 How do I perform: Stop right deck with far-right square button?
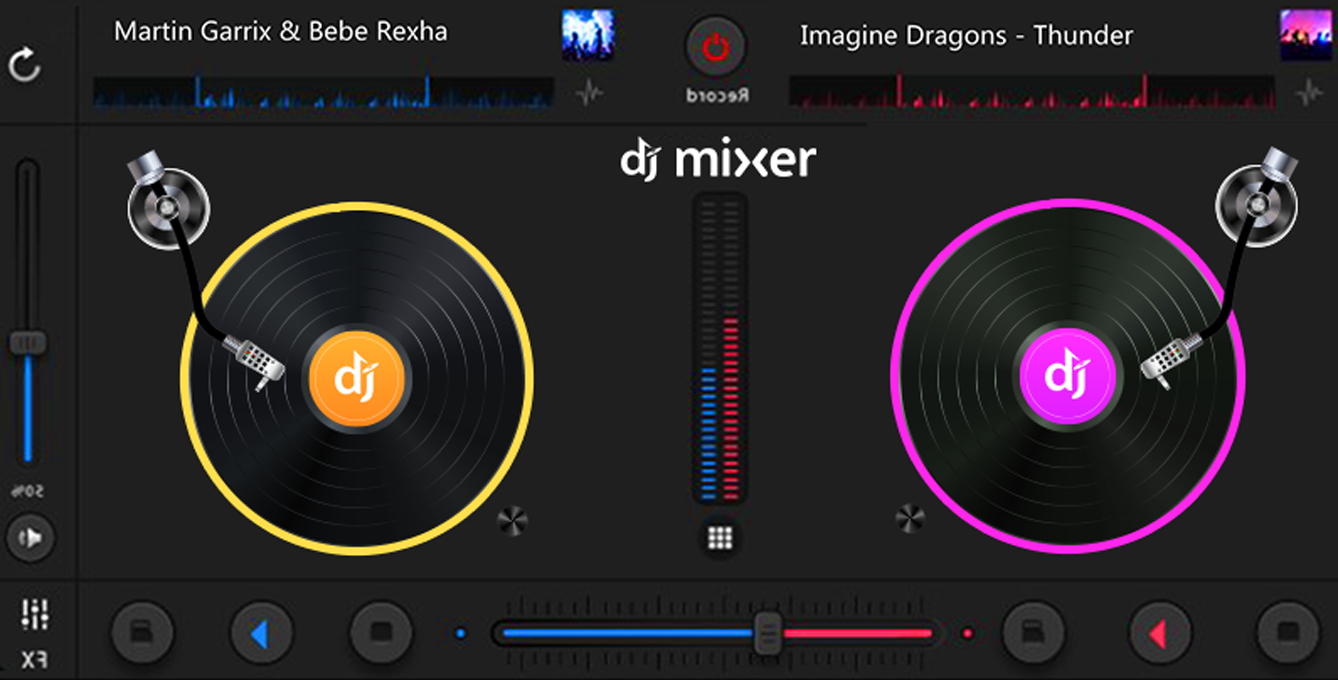pos(1288,633)
